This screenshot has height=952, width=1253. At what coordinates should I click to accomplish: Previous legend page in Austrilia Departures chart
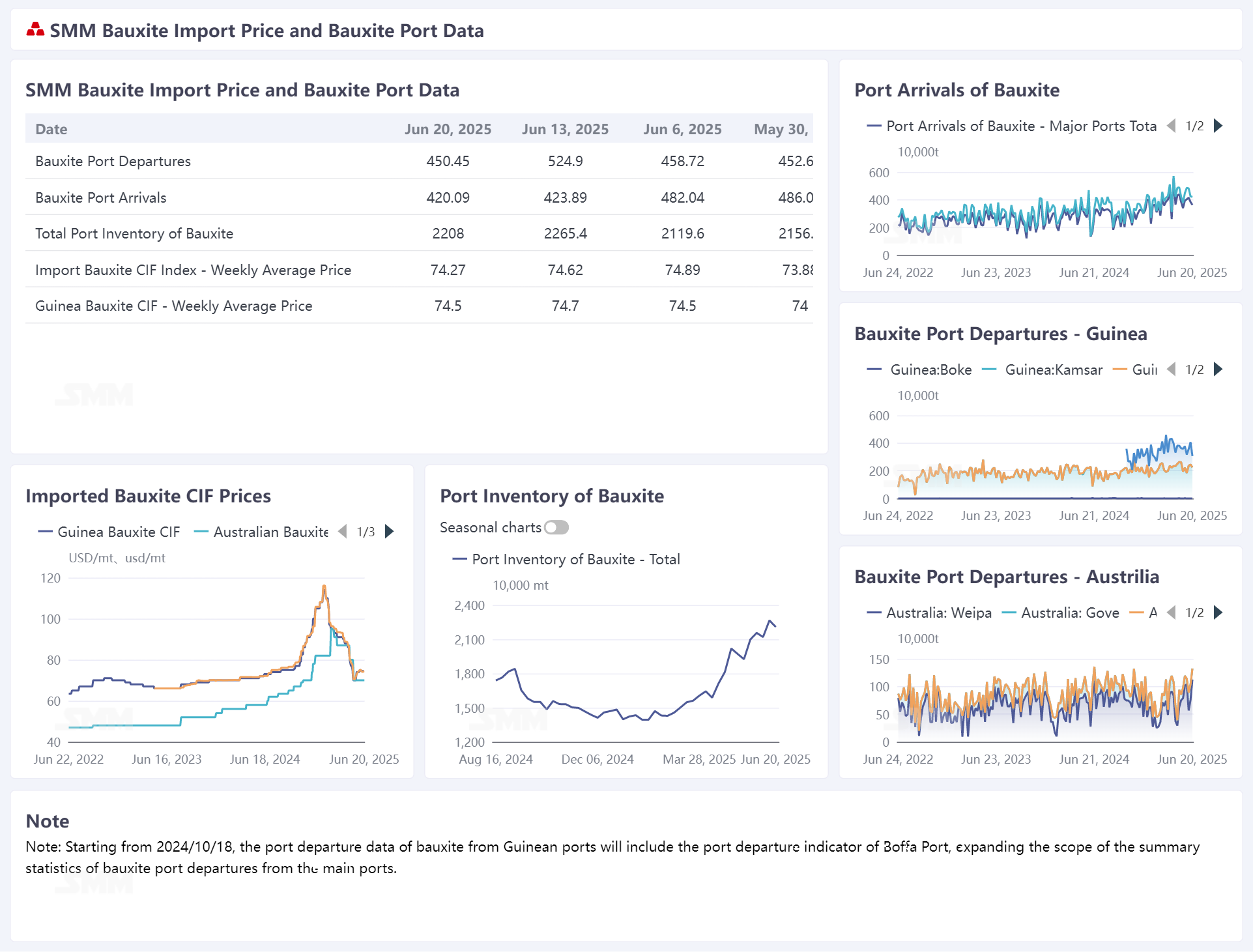point(1171,613)
